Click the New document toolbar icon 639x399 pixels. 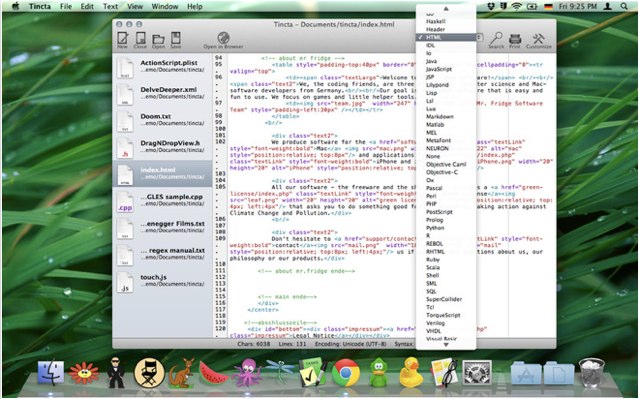(x=123, y=39)
